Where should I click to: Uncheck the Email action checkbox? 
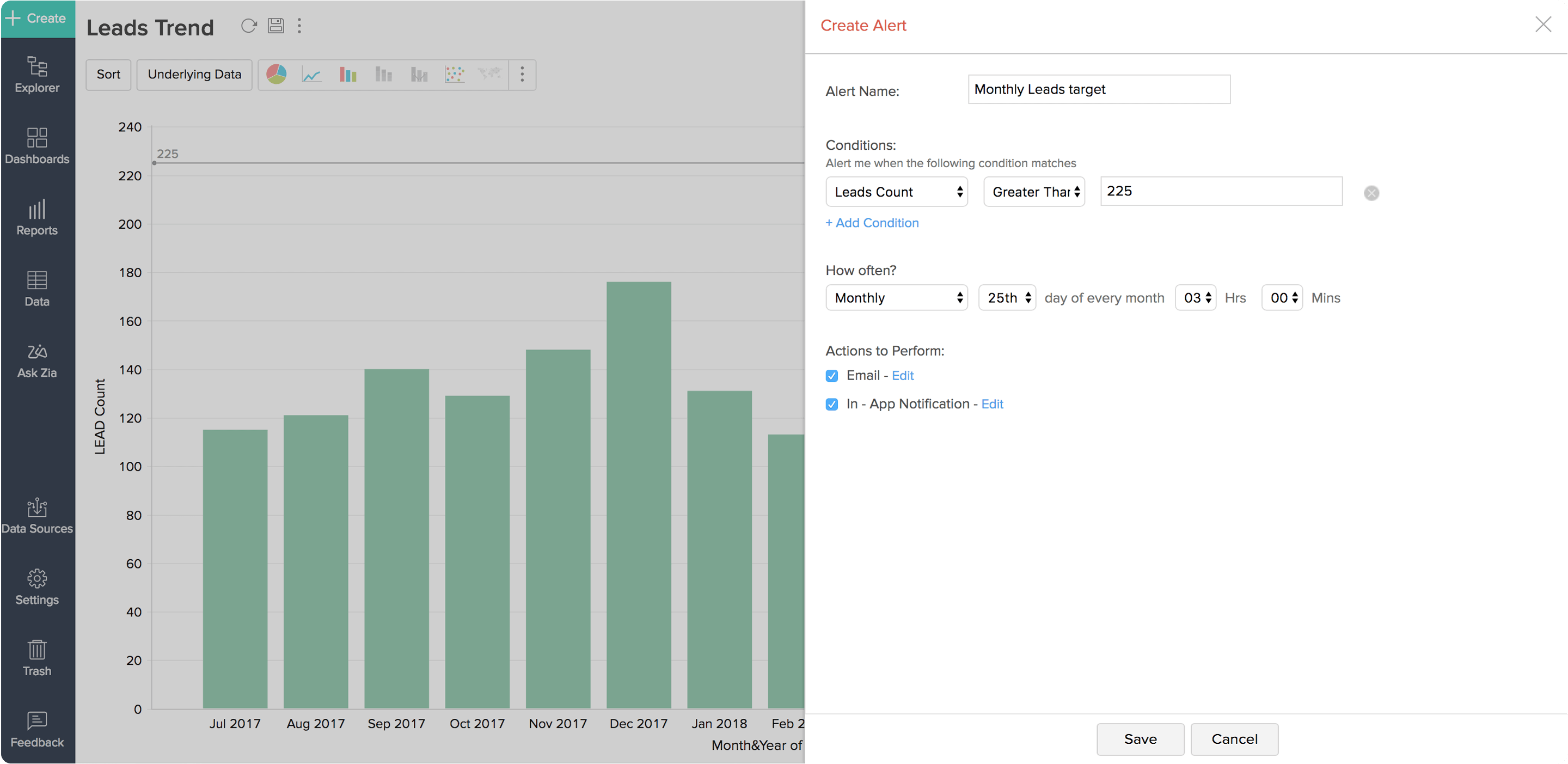click(x=831, y=376)
